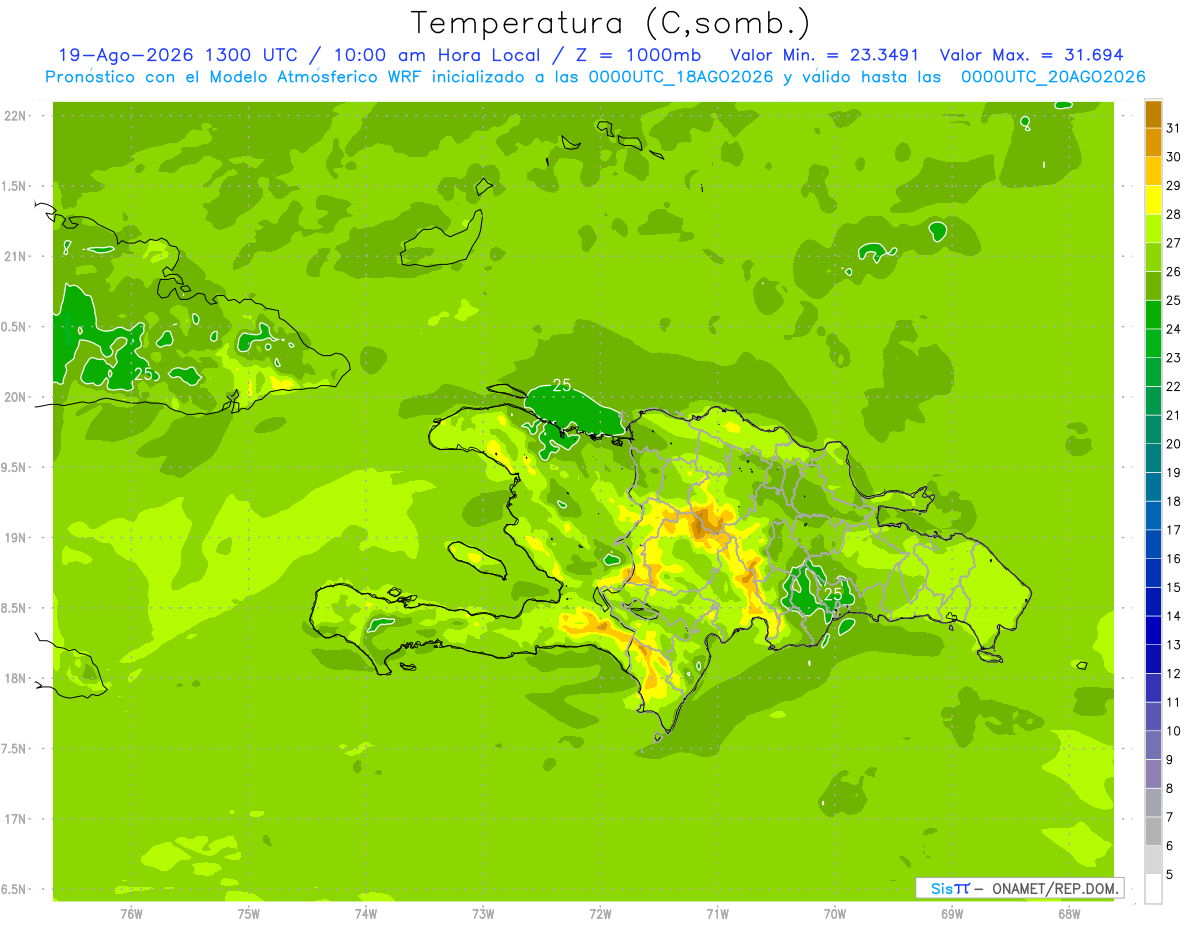Image resolution: width=1200 pixels, height=927 pixels.
Task: Click the "71W" longitude label
Action: [717, 914]
